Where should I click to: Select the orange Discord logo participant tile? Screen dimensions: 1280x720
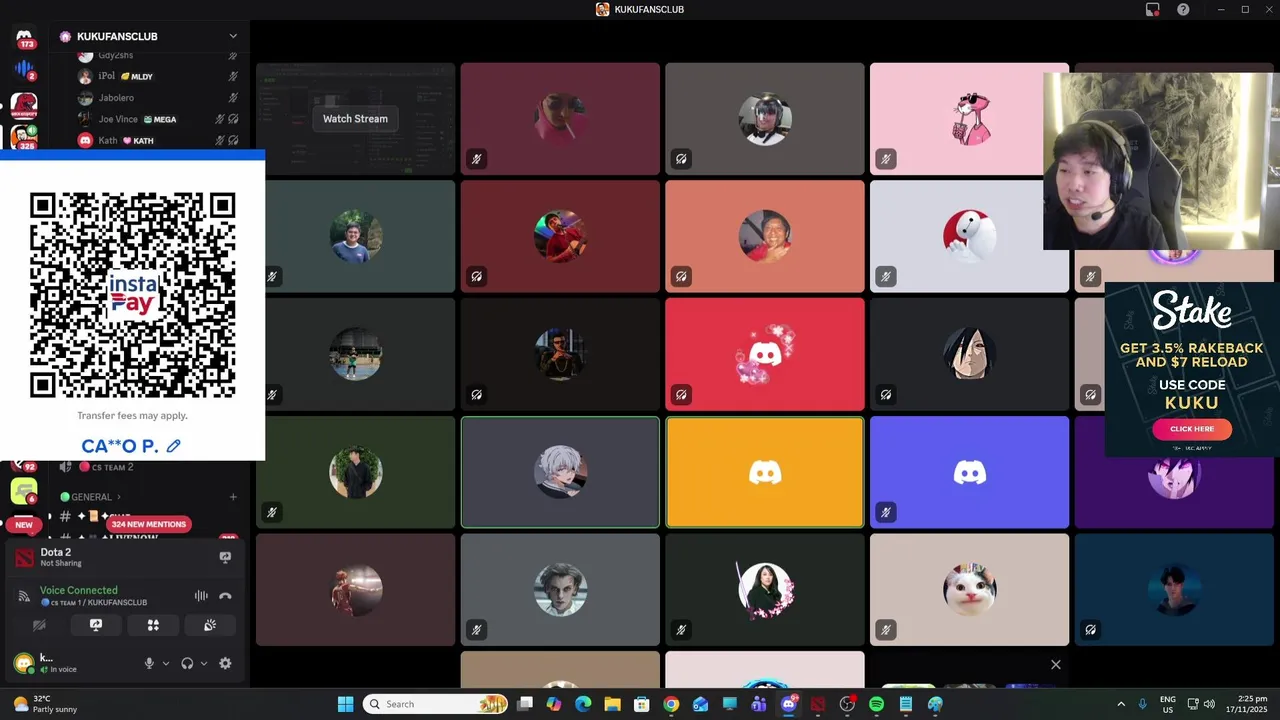pos(765,472)
